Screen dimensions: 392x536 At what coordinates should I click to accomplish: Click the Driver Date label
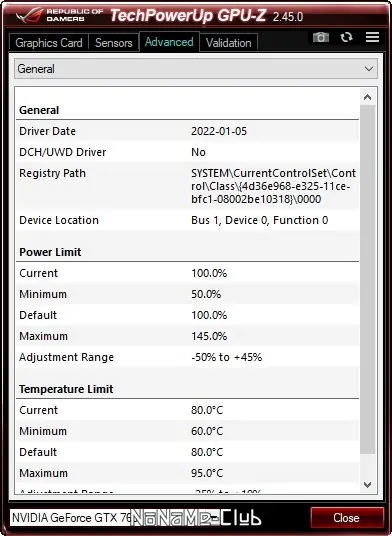[x=47, y=131]
